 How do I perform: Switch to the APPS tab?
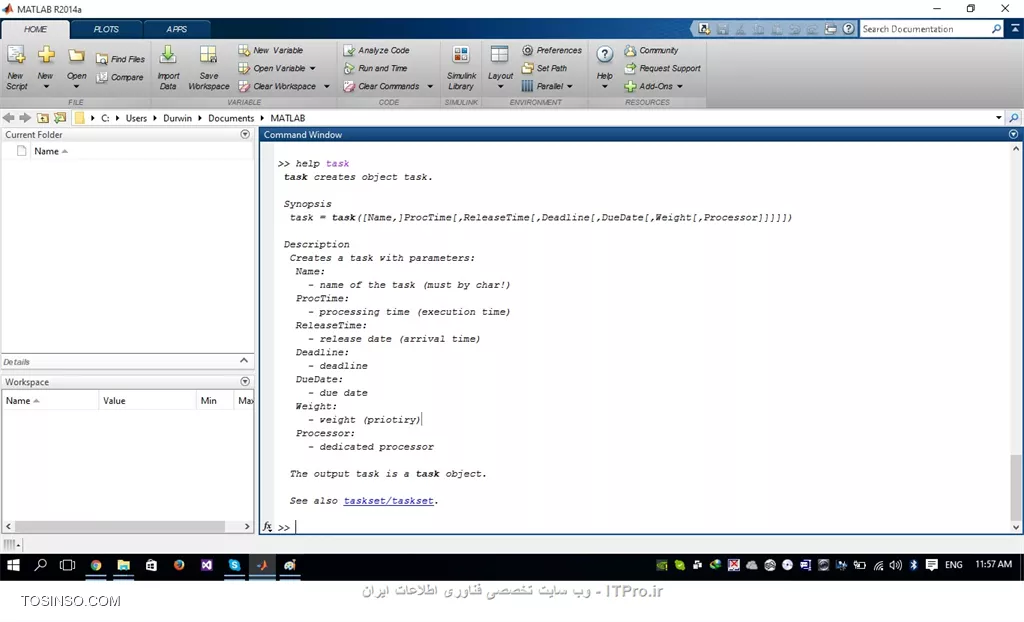coord(176,29)
